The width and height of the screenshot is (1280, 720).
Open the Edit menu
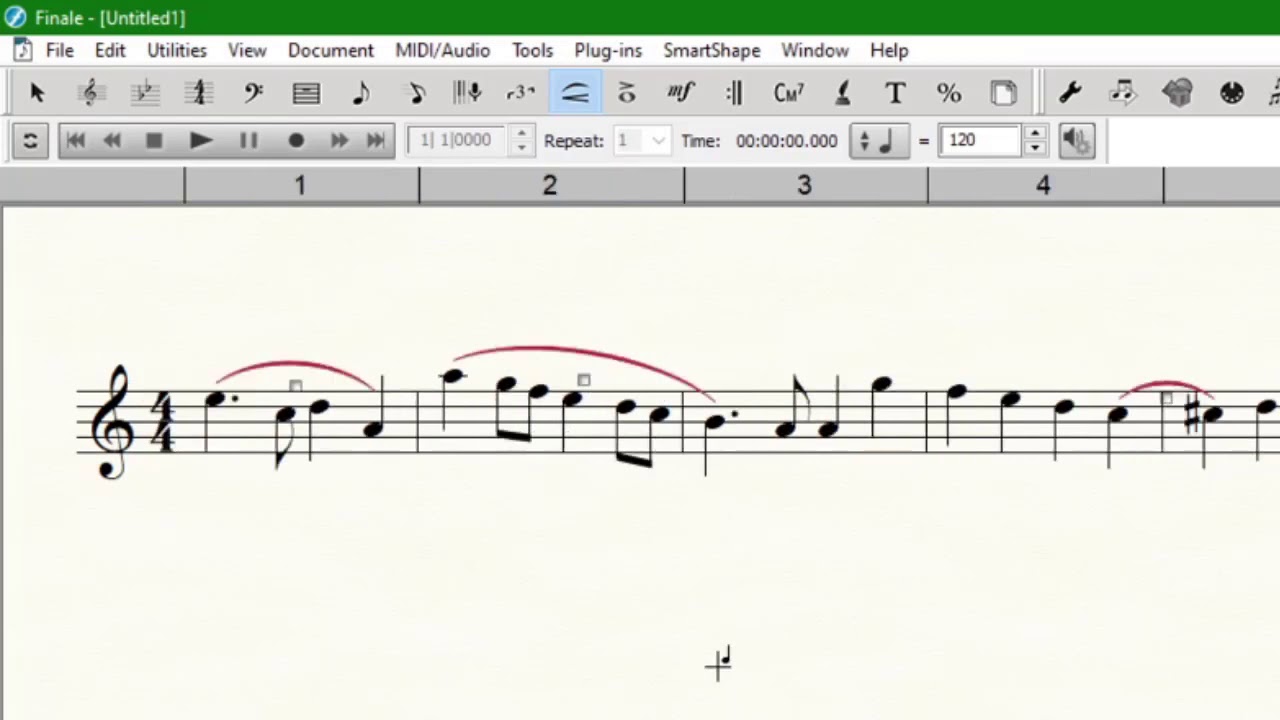[x=110, y=50]
